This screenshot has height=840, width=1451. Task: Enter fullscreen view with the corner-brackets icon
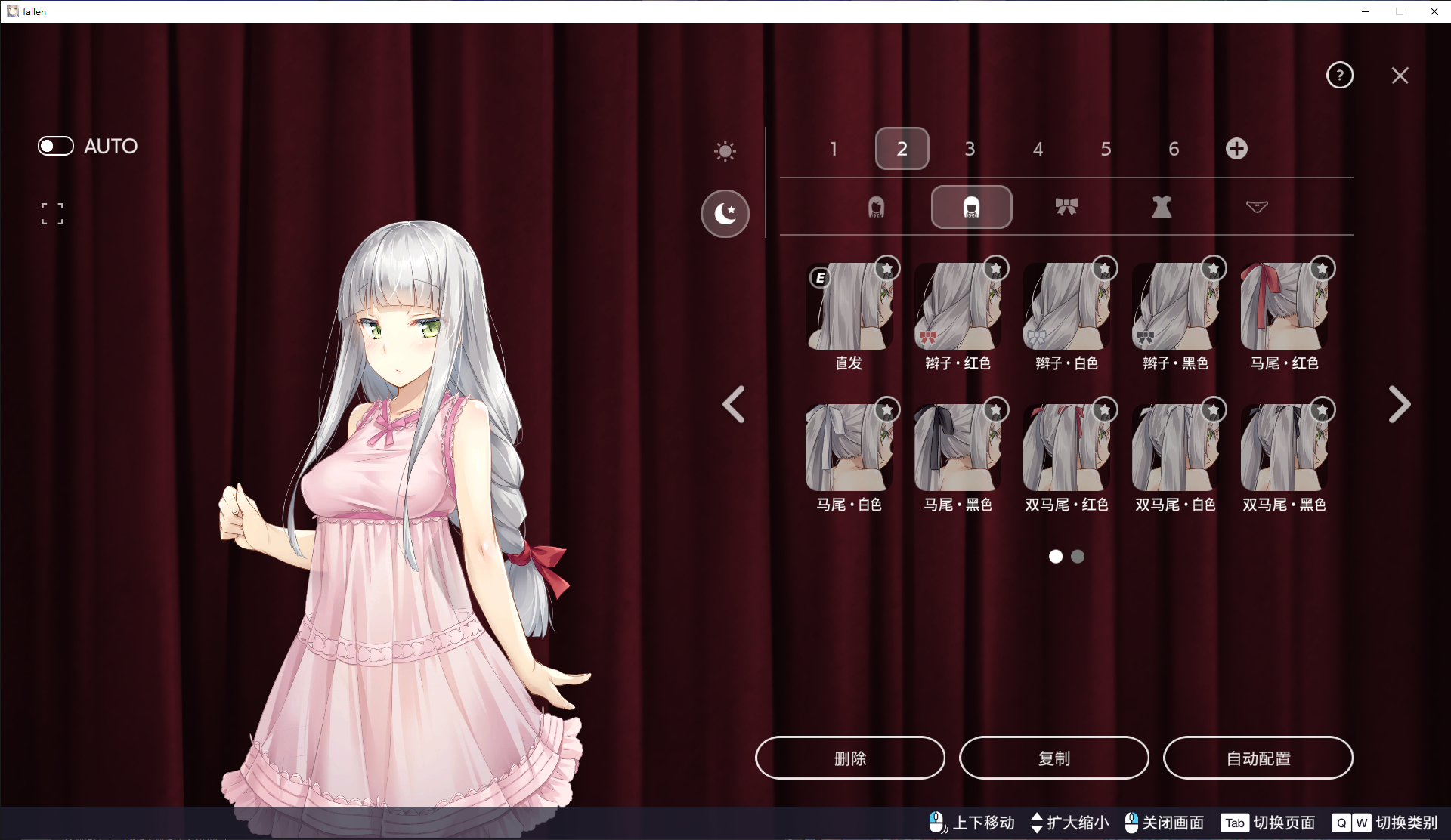click(x=52, y=214)
